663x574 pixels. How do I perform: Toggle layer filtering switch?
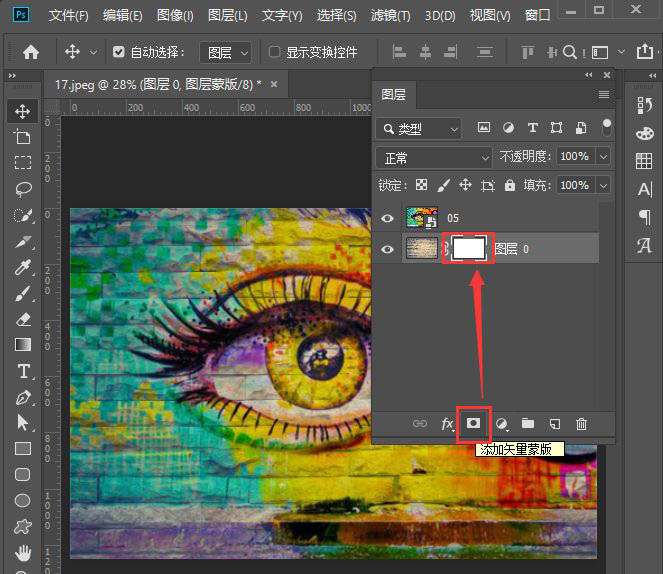click(607, 127)
